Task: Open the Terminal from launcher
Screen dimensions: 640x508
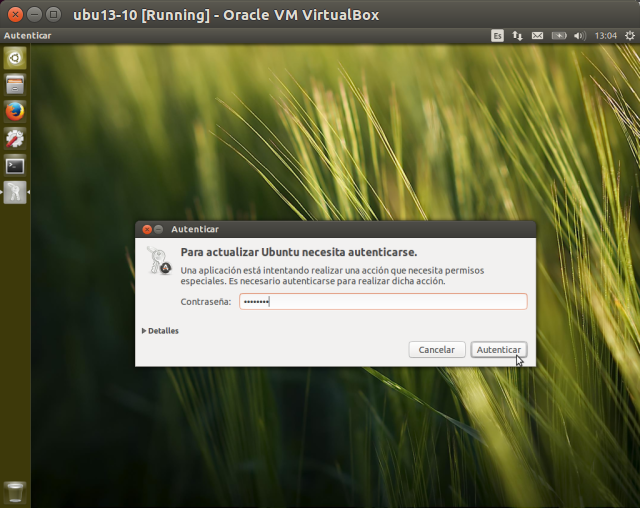Action: point(15,166)
